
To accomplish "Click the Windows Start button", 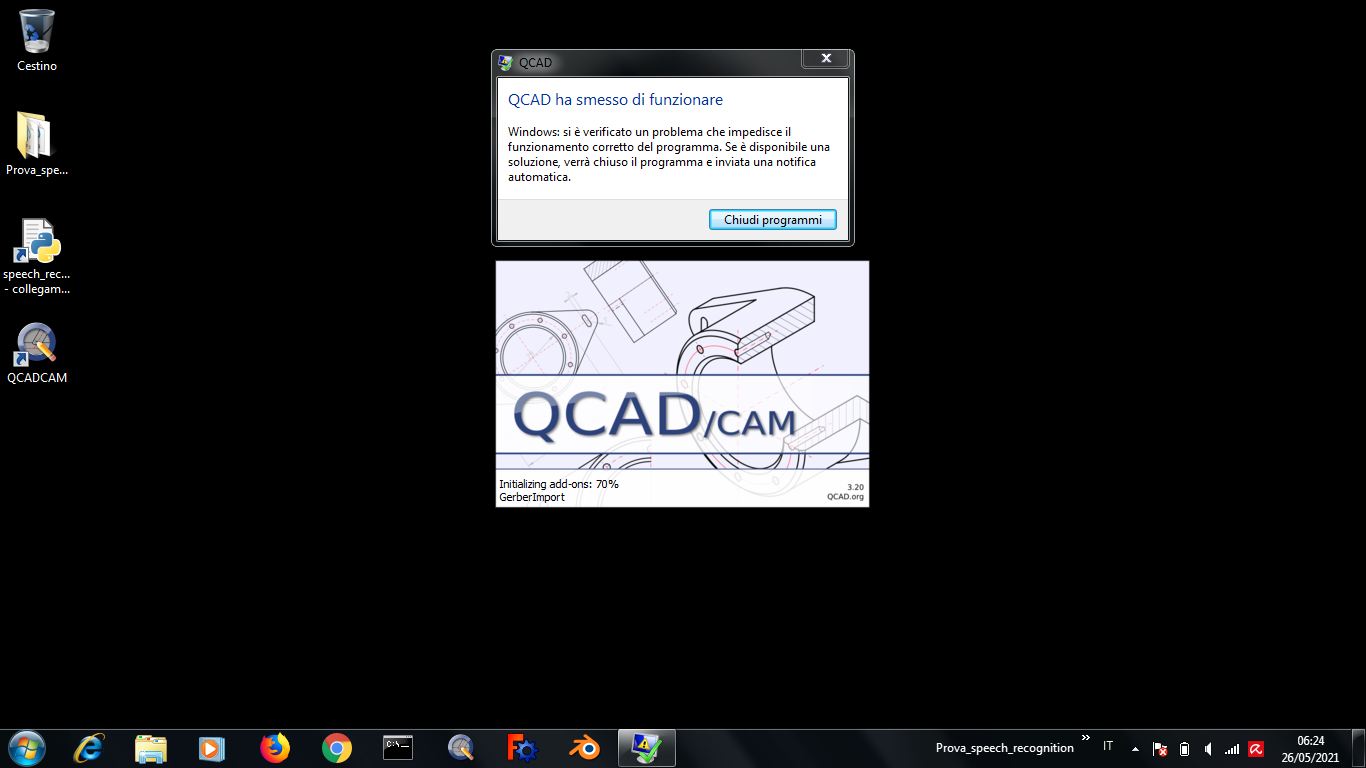I will click(x=26, y=748).
